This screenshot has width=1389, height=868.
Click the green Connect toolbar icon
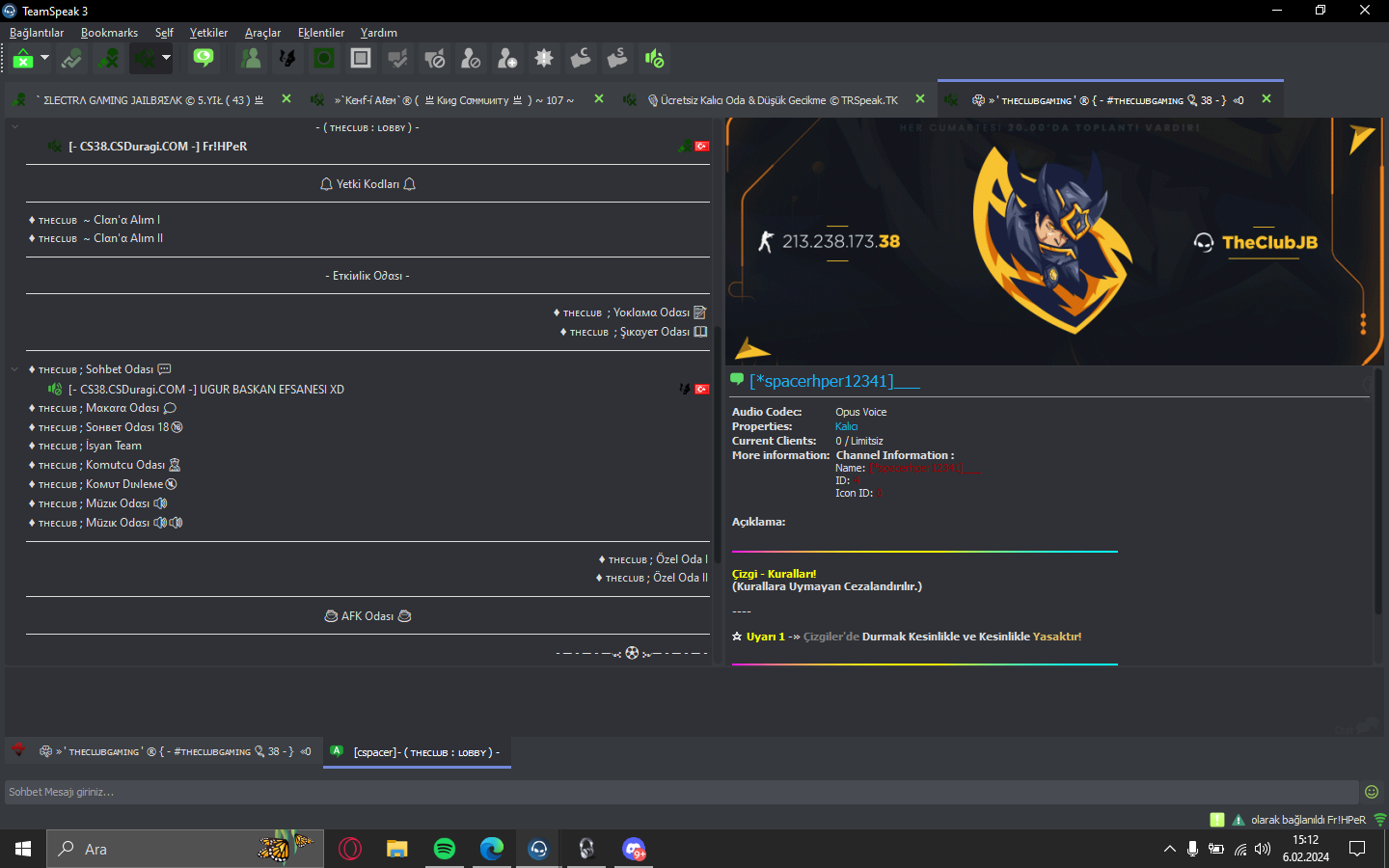point(23,59)
